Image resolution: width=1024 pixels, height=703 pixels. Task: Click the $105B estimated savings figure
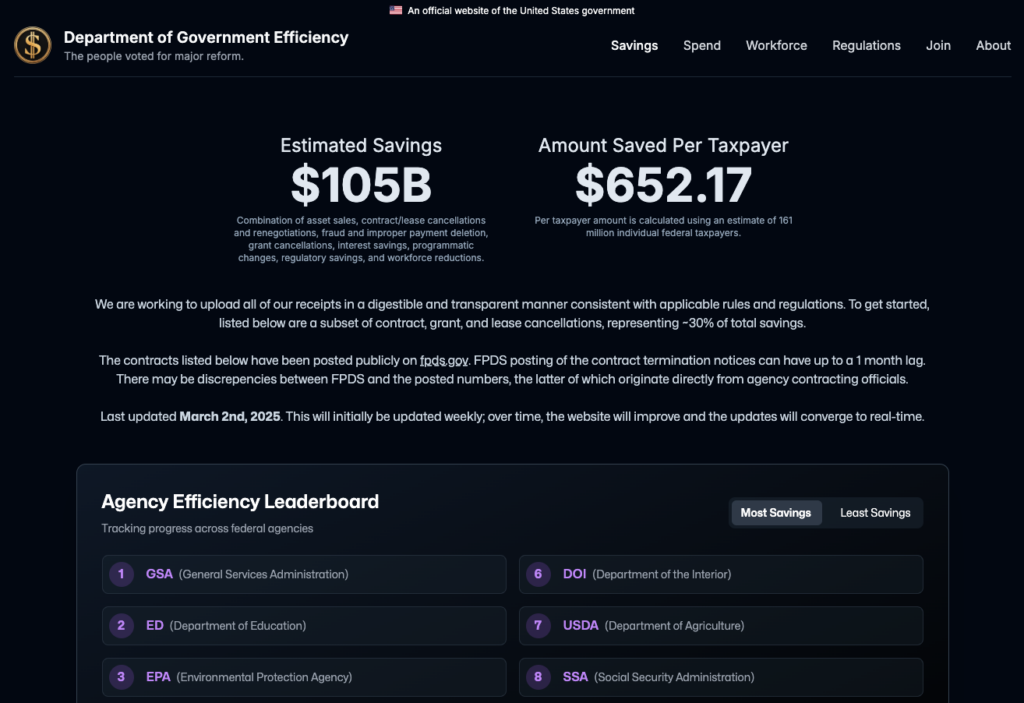click(361, 185)
